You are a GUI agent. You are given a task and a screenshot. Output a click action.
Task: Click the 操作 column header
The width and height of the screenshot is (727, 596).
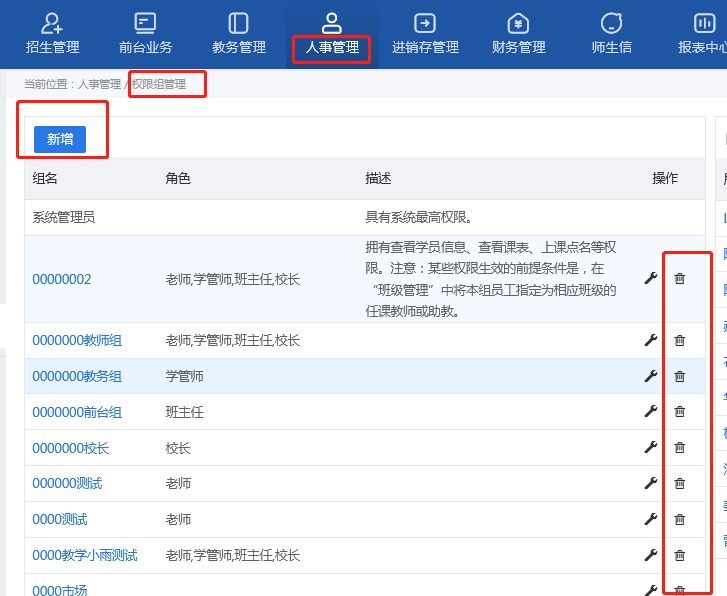click(665, 178)
